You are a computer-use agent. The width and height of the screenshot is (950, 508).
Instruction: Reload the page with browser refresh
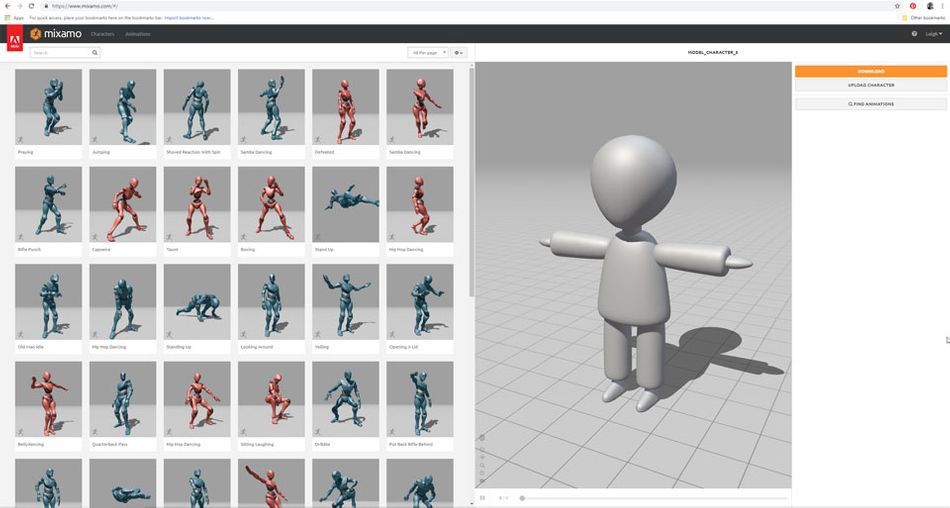coord(32,6)
